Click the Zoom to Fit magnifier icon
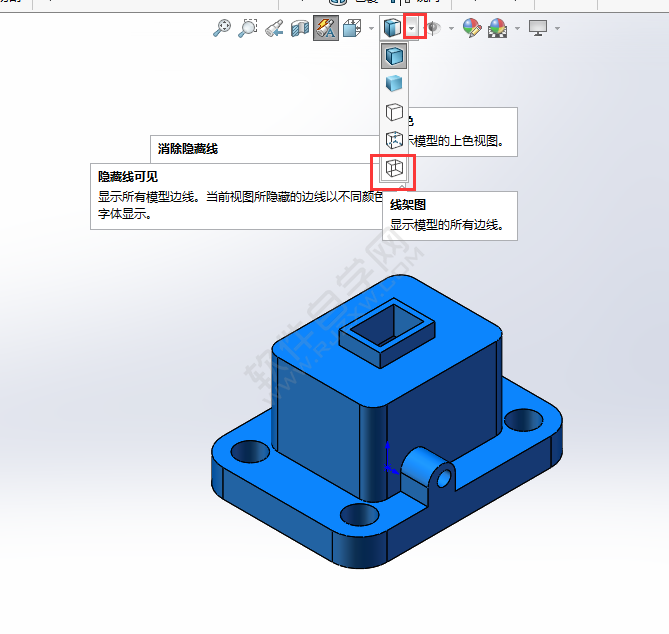The height and width of the screenshot is (634, 669). pos(222,28)
